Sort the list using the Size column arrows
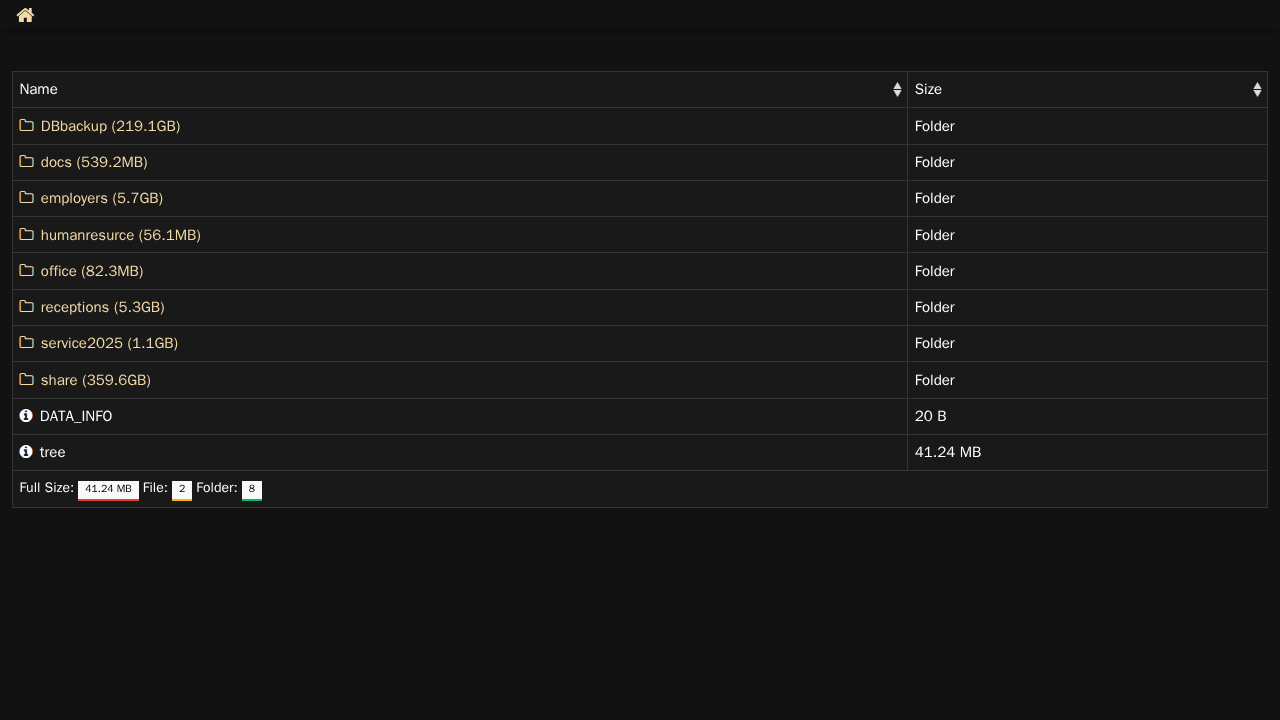The width and height of the screenshot is (1280, 720). [1257, 90]
